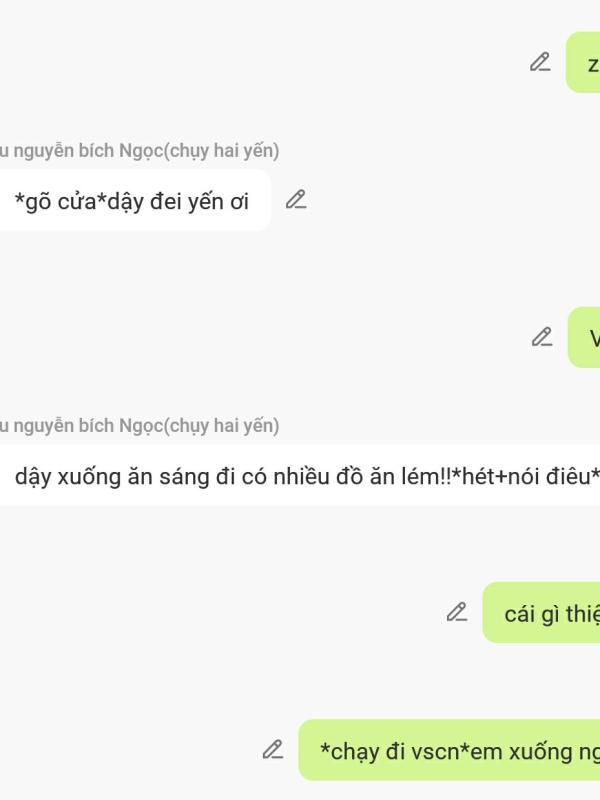Click "(chụy hai yến)" in the first sender label
This screenshot has height=800, width=600.
pyautogui.click(x=221, y=151)
